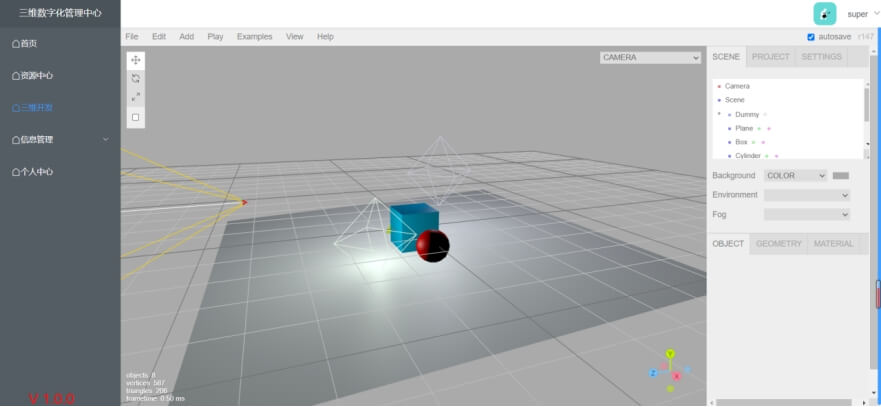Click the green geometry dot next to Box
The width and height of the screenshot is (881, 407).
pyautogui.click(x=753, y=143)
